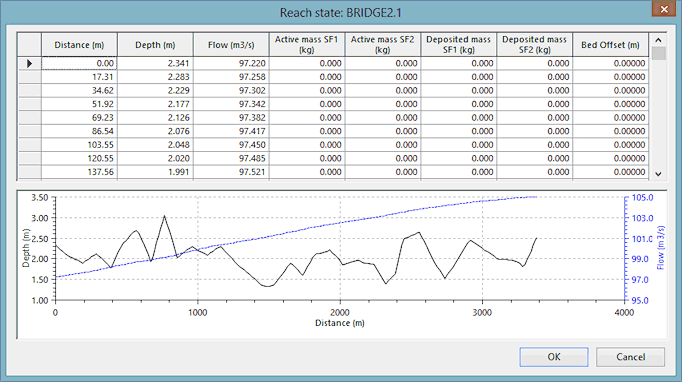682x382 pixels.
Task: Select the Active mass SF2 (kg) header
Action: tap(383, 45)
